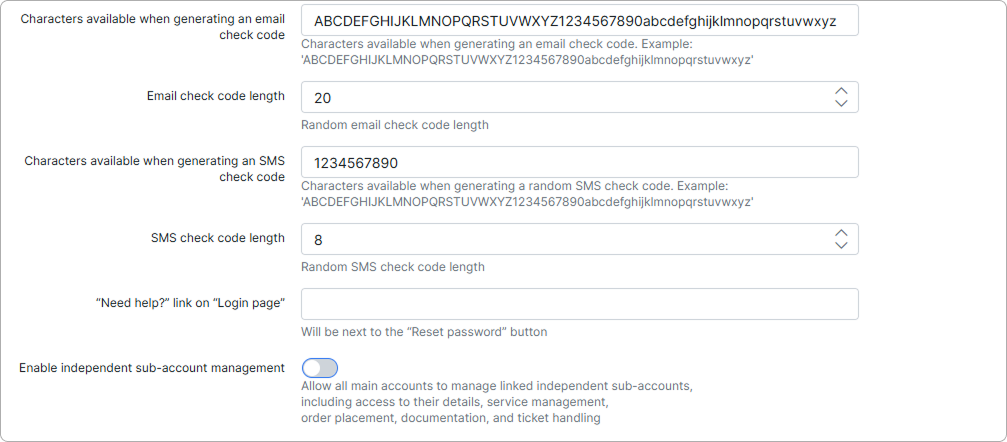1007x442 pixels.
Task: Click the sub-account management description text
Action: click(x=497, y=402)
